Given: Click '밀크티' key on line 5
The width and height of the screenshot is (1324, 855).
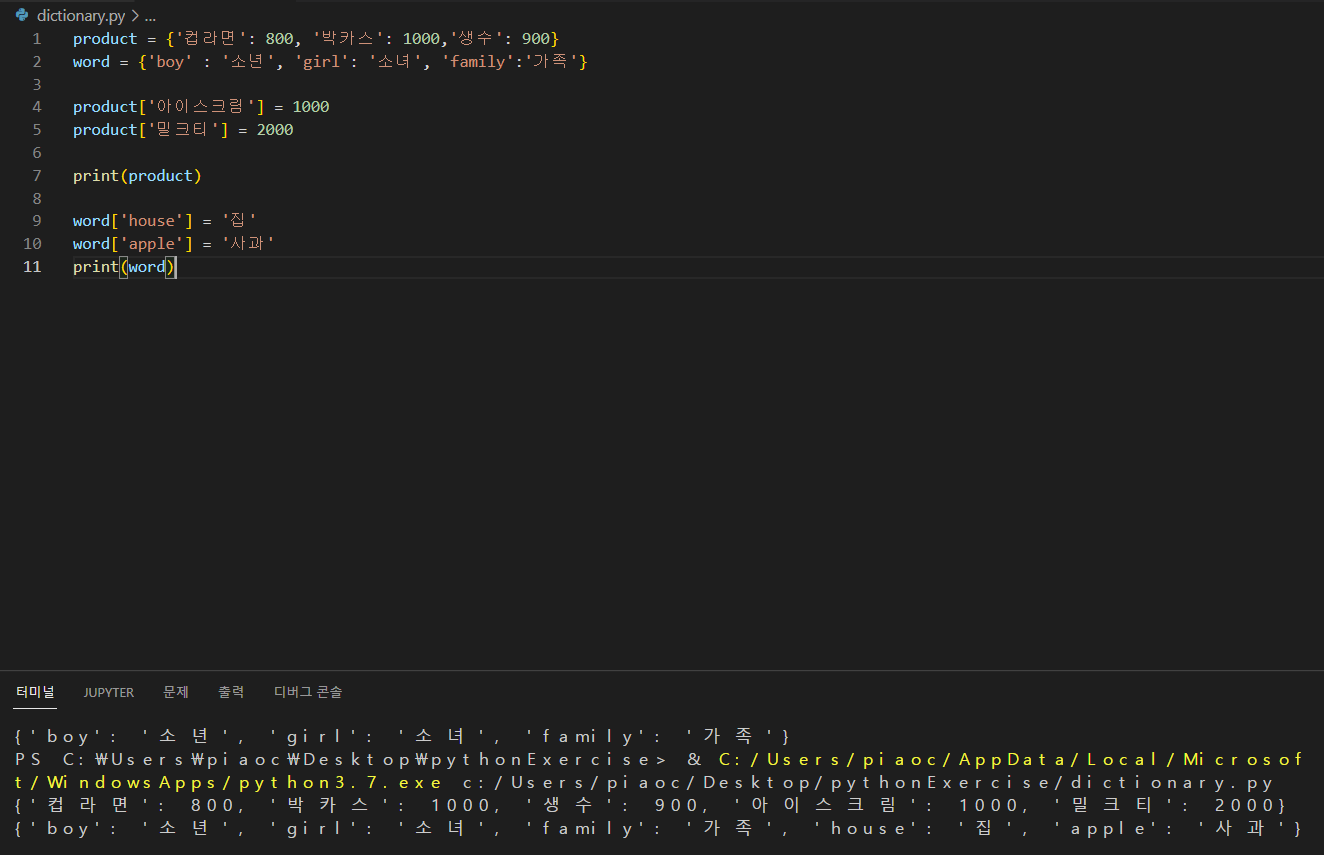Looking at the screenshot, I should (x=183, y=130).
